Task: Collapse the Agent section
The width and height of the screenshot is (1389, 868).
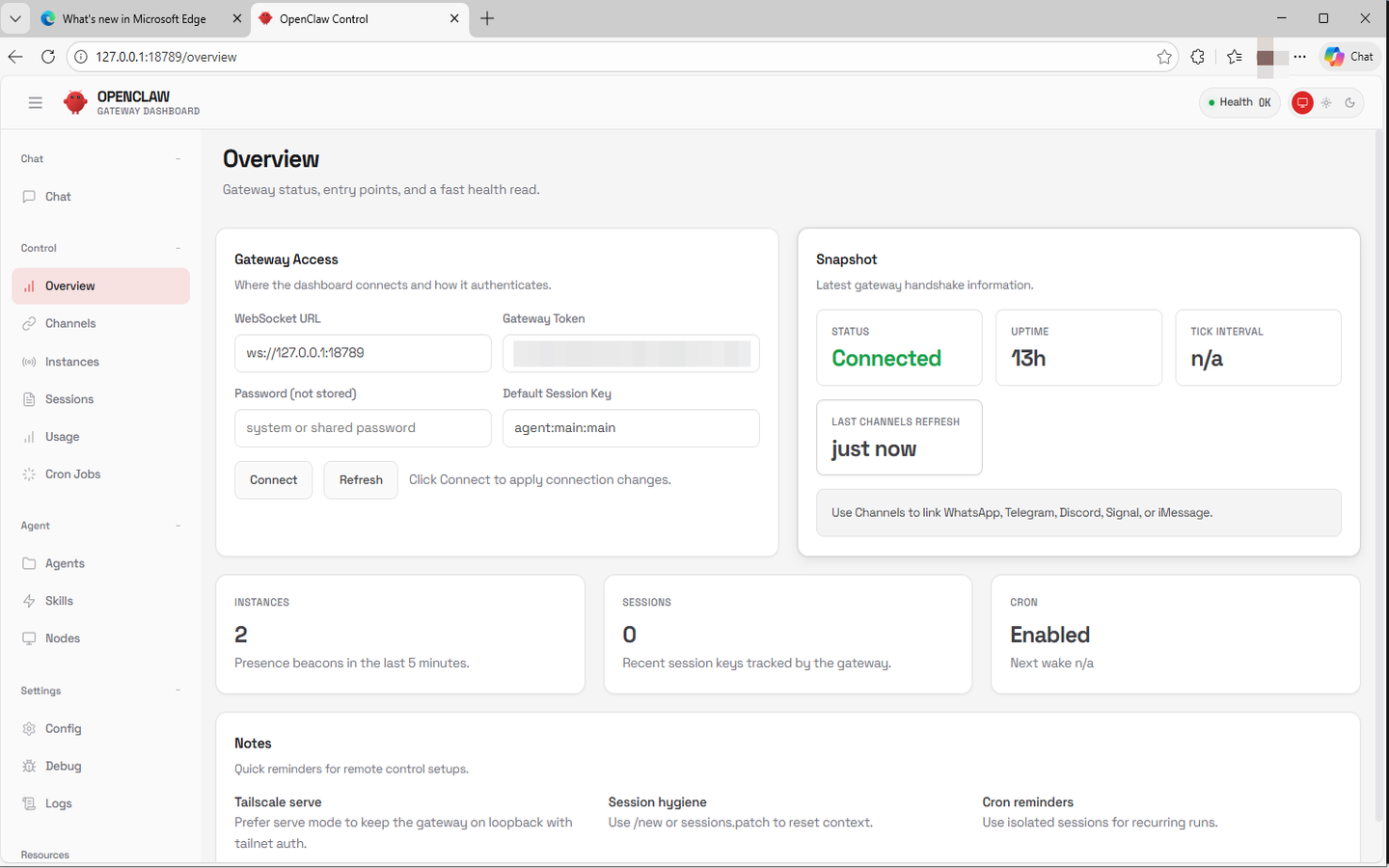Action: [x=177, y=525]
